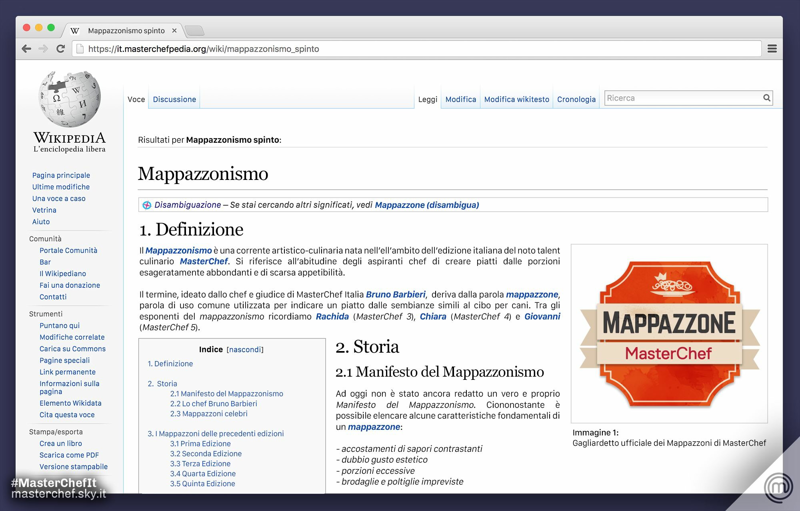Open Pagina principale in the sidebar
Screen dimensions: 800x511
click(61, 175)
